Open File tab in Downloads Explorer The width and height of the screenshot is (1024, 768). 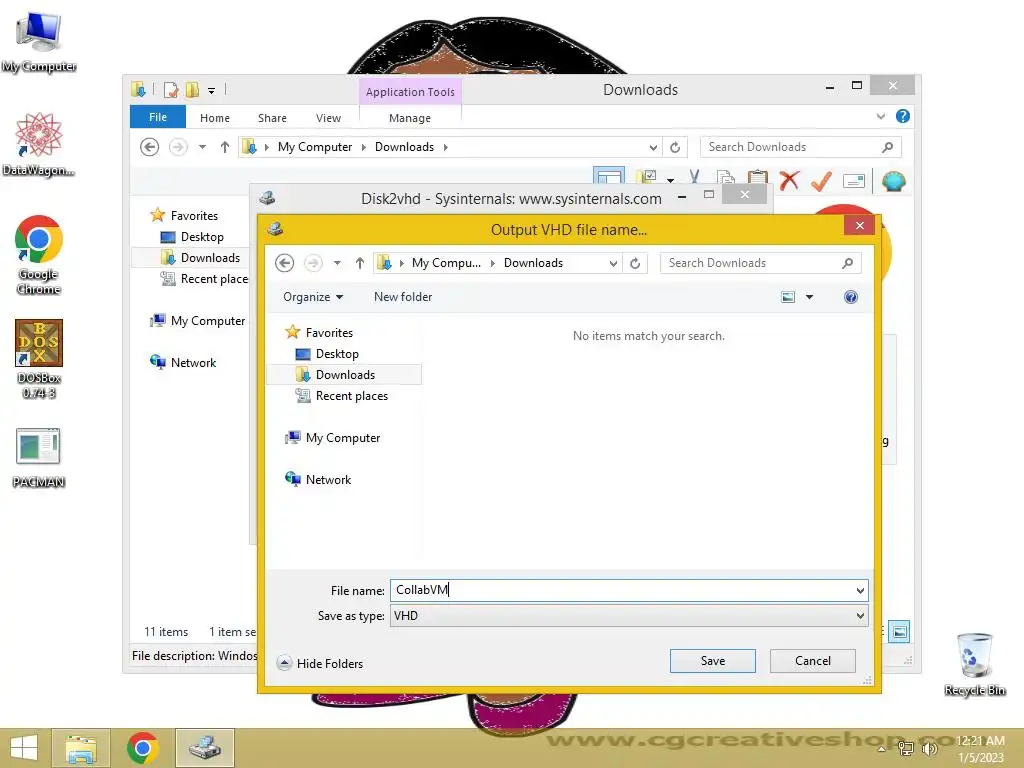pos(158,117)
